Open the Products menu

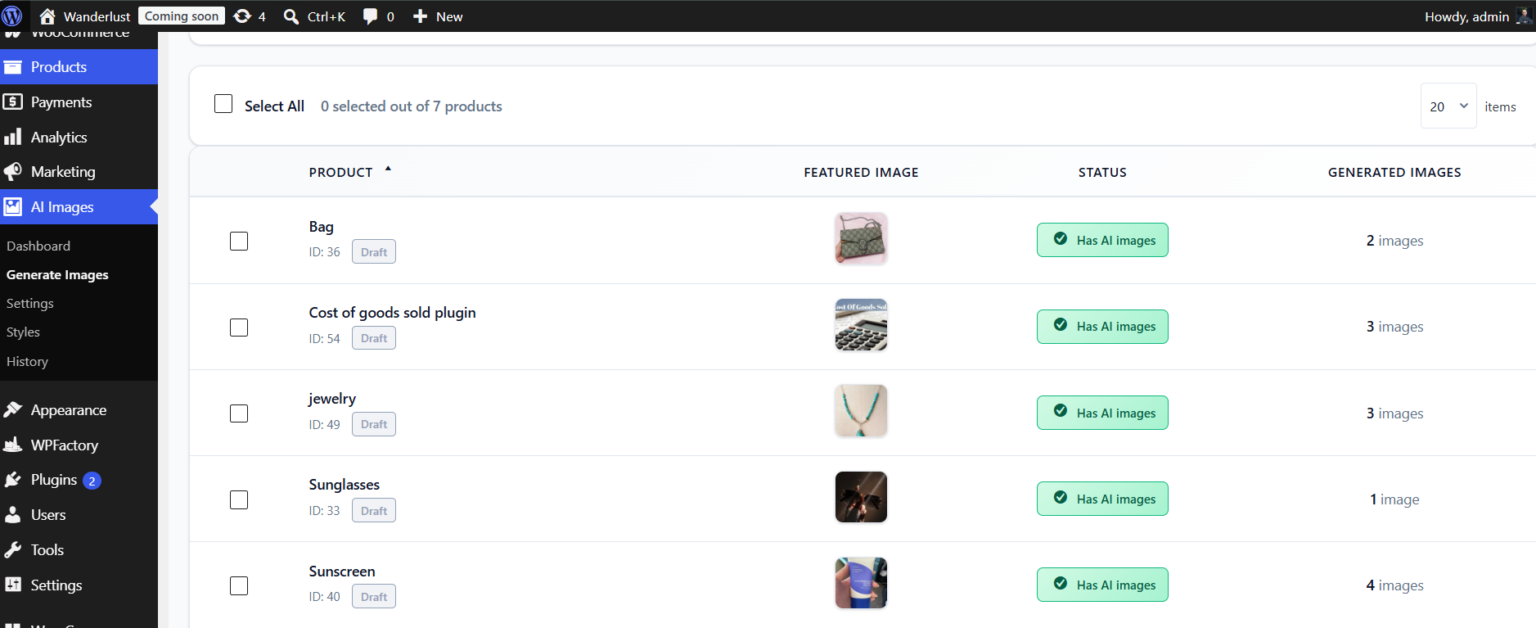click(x=79, y=67)
